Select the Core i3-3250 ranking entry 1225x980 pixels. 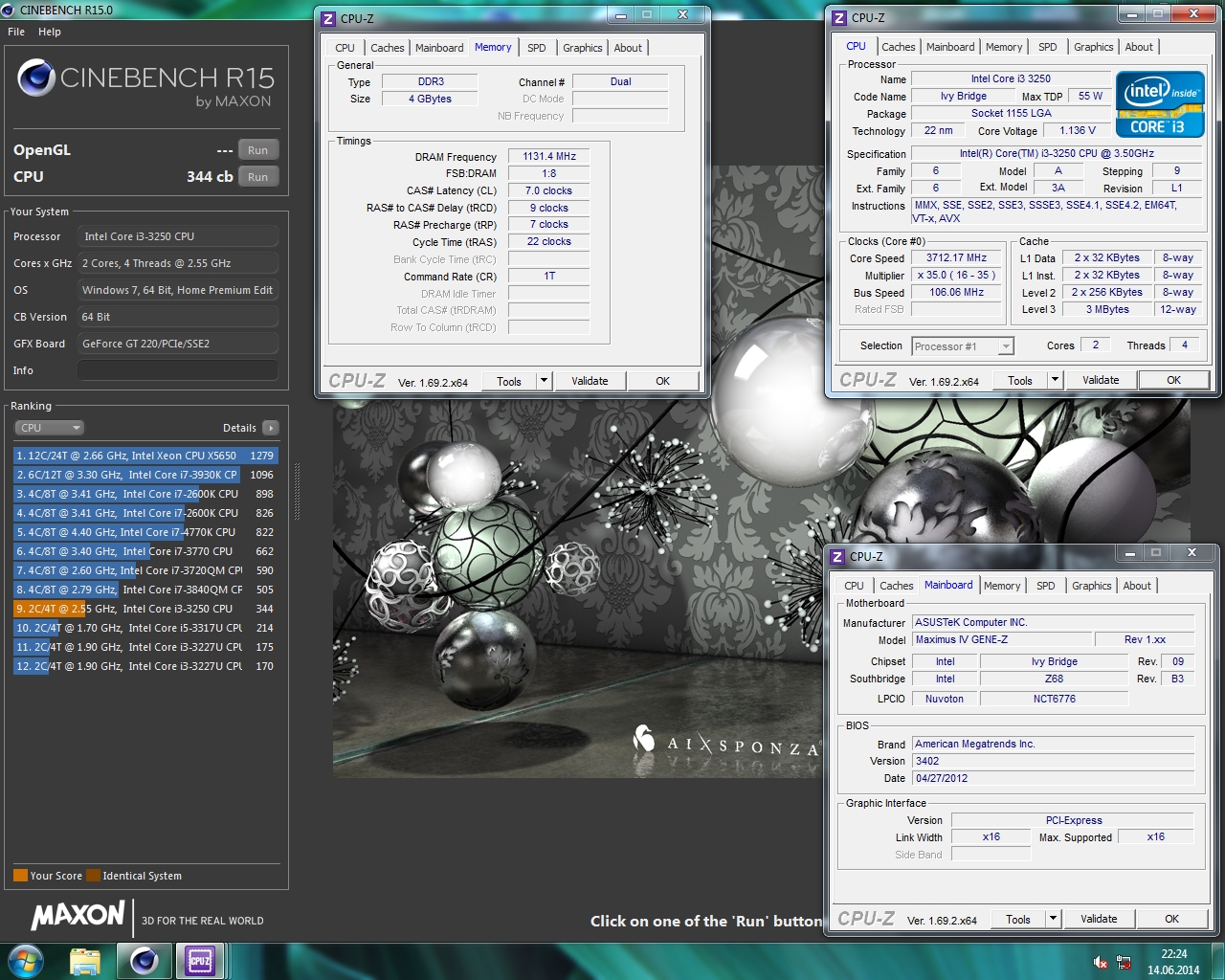click(145, 609)
